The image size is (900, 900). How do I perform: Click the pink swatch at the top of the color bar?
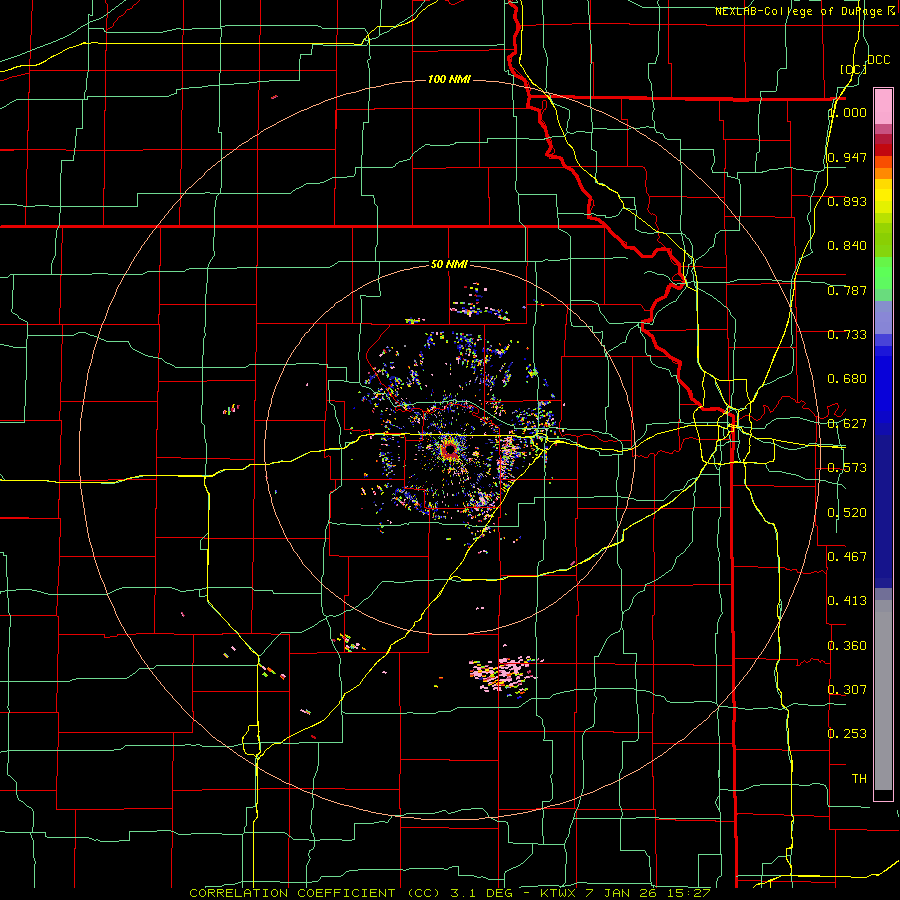(x=883, y=107)
